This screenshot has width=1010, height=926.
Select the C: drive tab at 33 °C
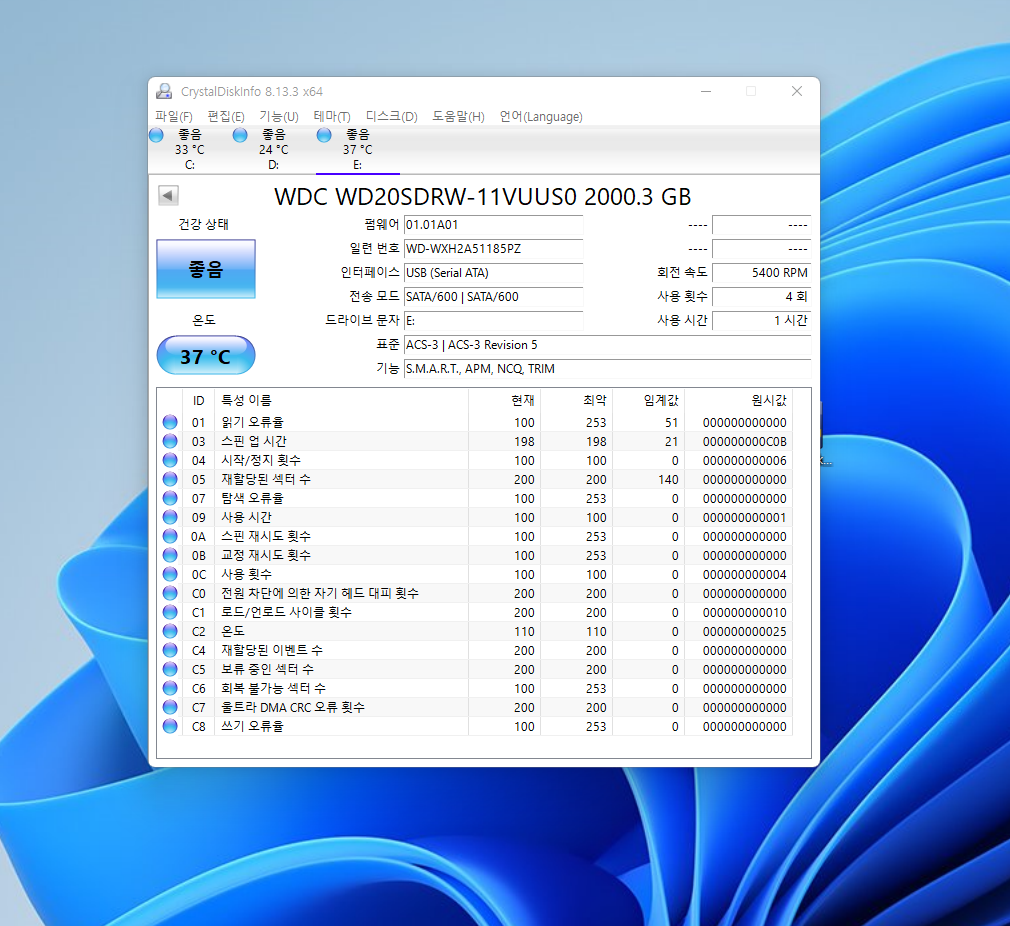click(x=189, y=149)
